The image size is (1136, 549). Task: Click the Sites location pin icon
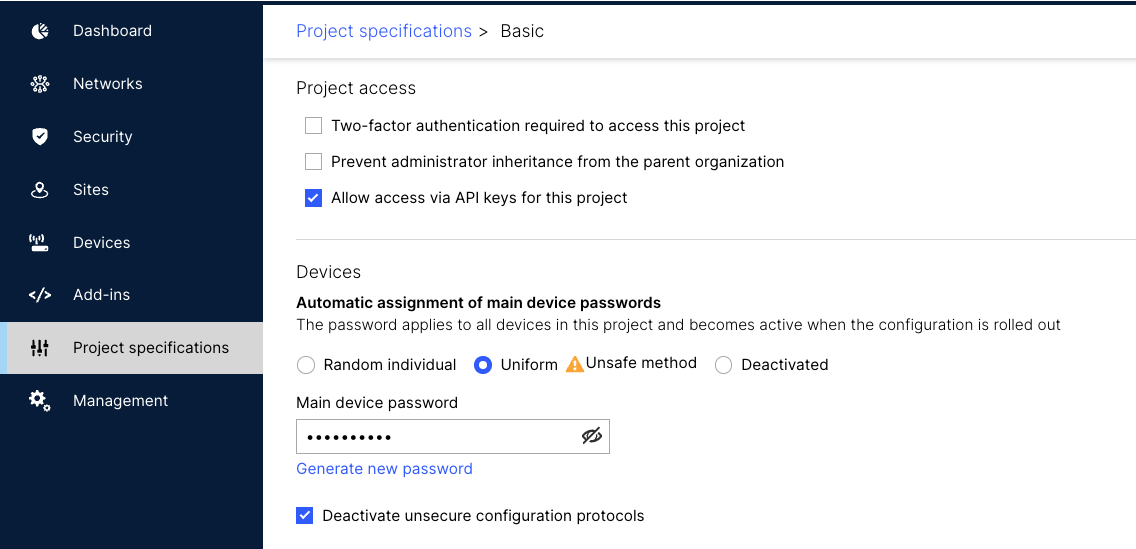tap(40, 190)
